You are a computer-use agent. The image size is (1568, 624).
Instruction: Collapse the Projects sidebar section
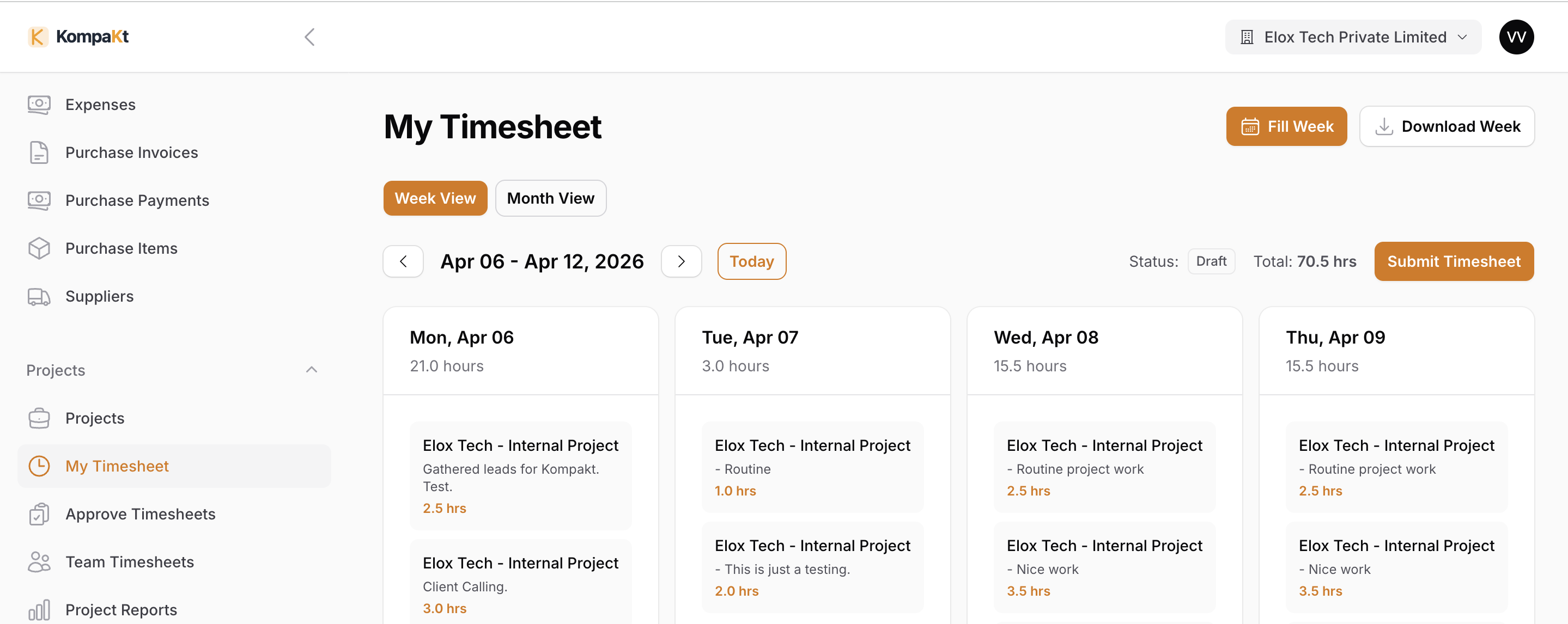tap(312, 370)
